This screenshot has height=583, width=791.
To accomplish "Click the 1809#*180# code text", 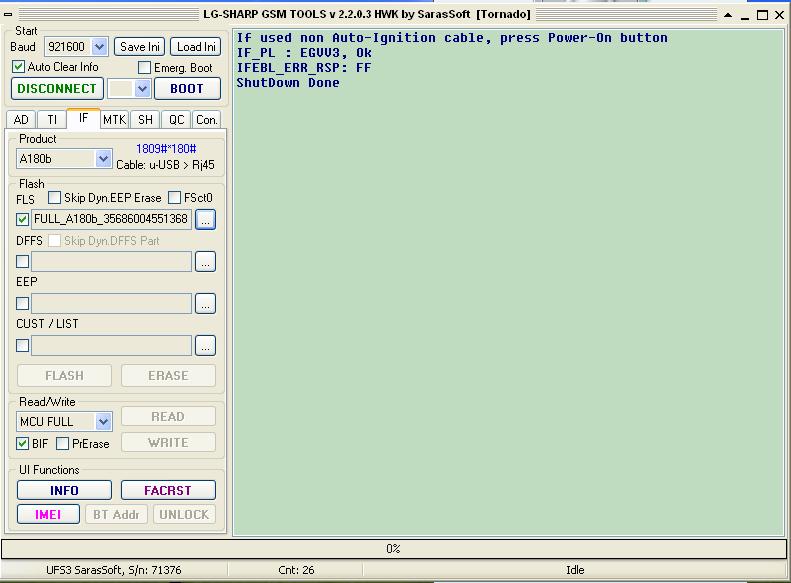I will point(166,149).
